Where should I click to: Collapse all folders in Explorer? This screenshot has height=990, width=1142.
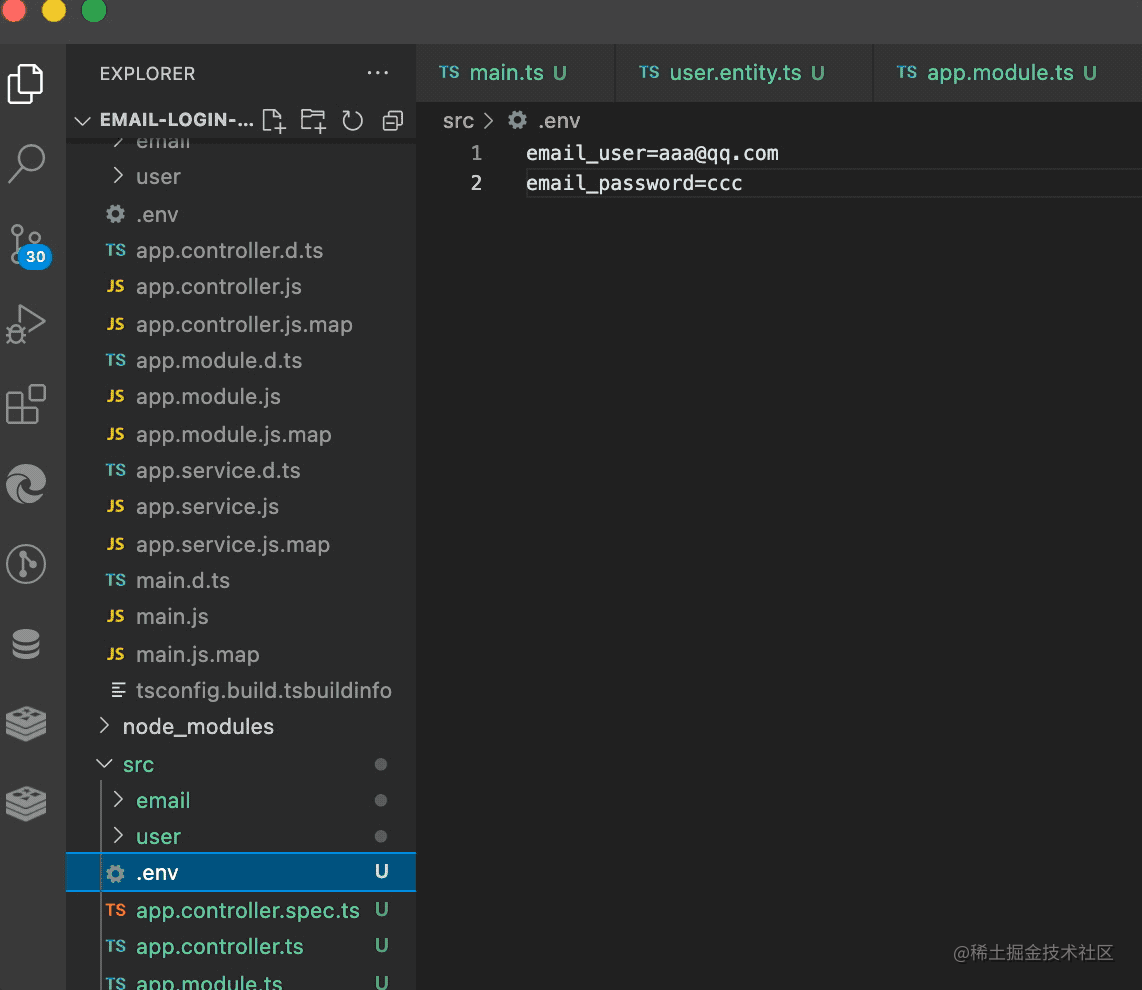coord(392,121)
